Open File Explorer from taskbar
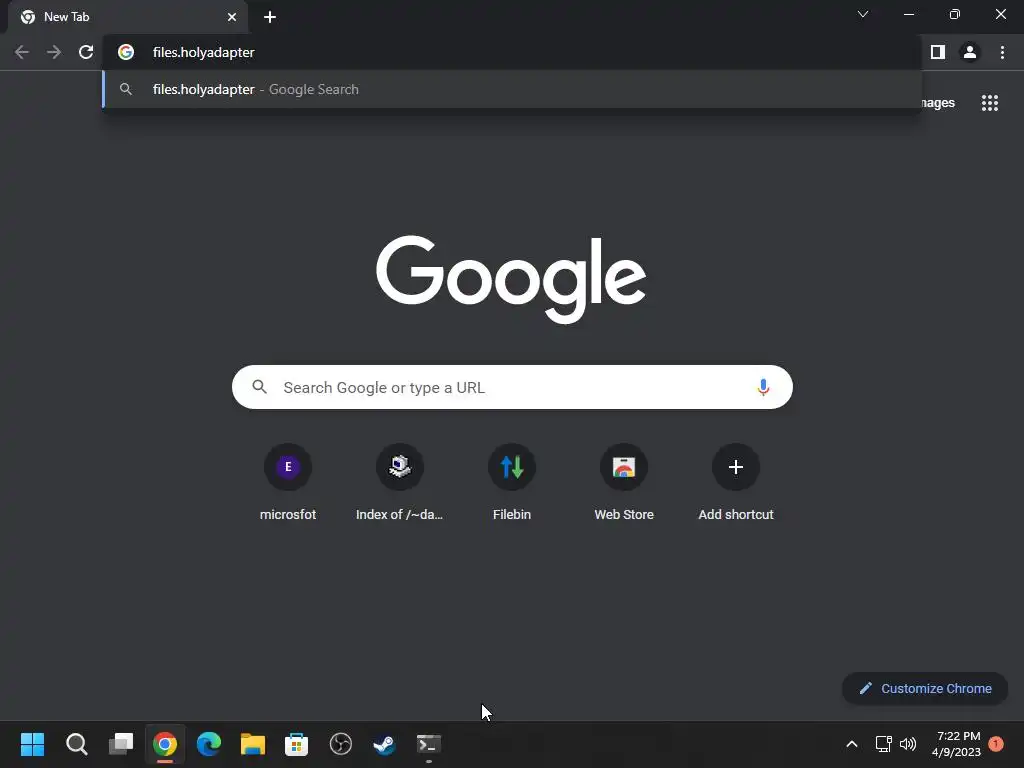Image resolution: width=1024 pixels, height=768 pixels. tap(253, 744)
